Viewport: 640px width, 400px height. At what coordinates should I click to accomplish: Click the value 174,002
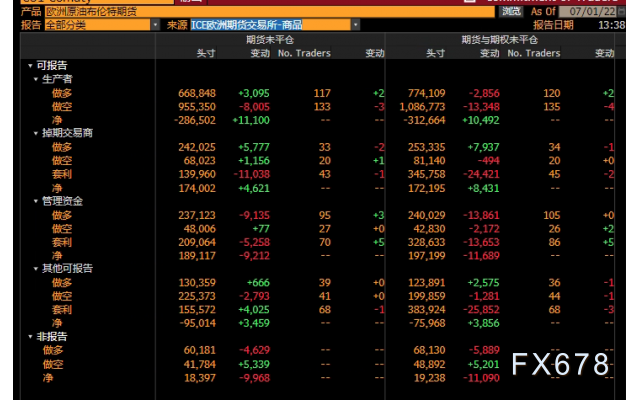(x=197, y=188)
